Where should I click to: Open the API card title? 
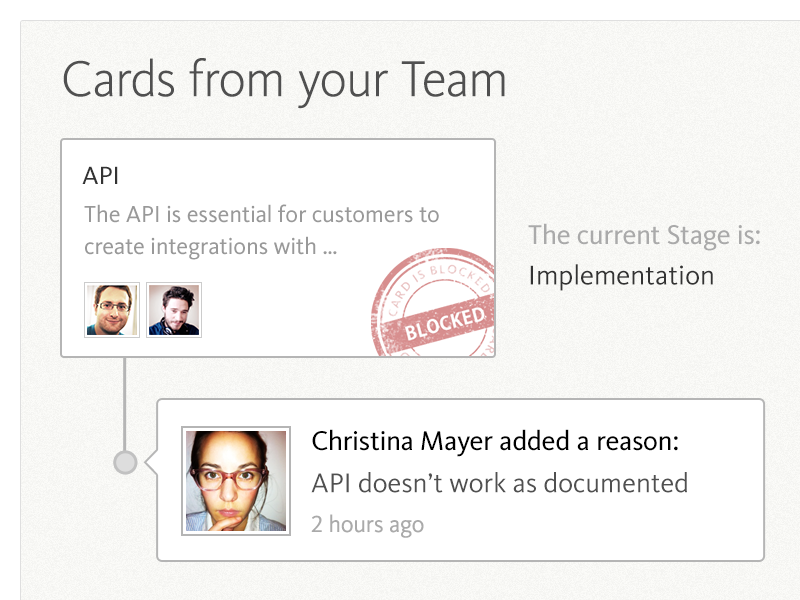tap(101, 176)
